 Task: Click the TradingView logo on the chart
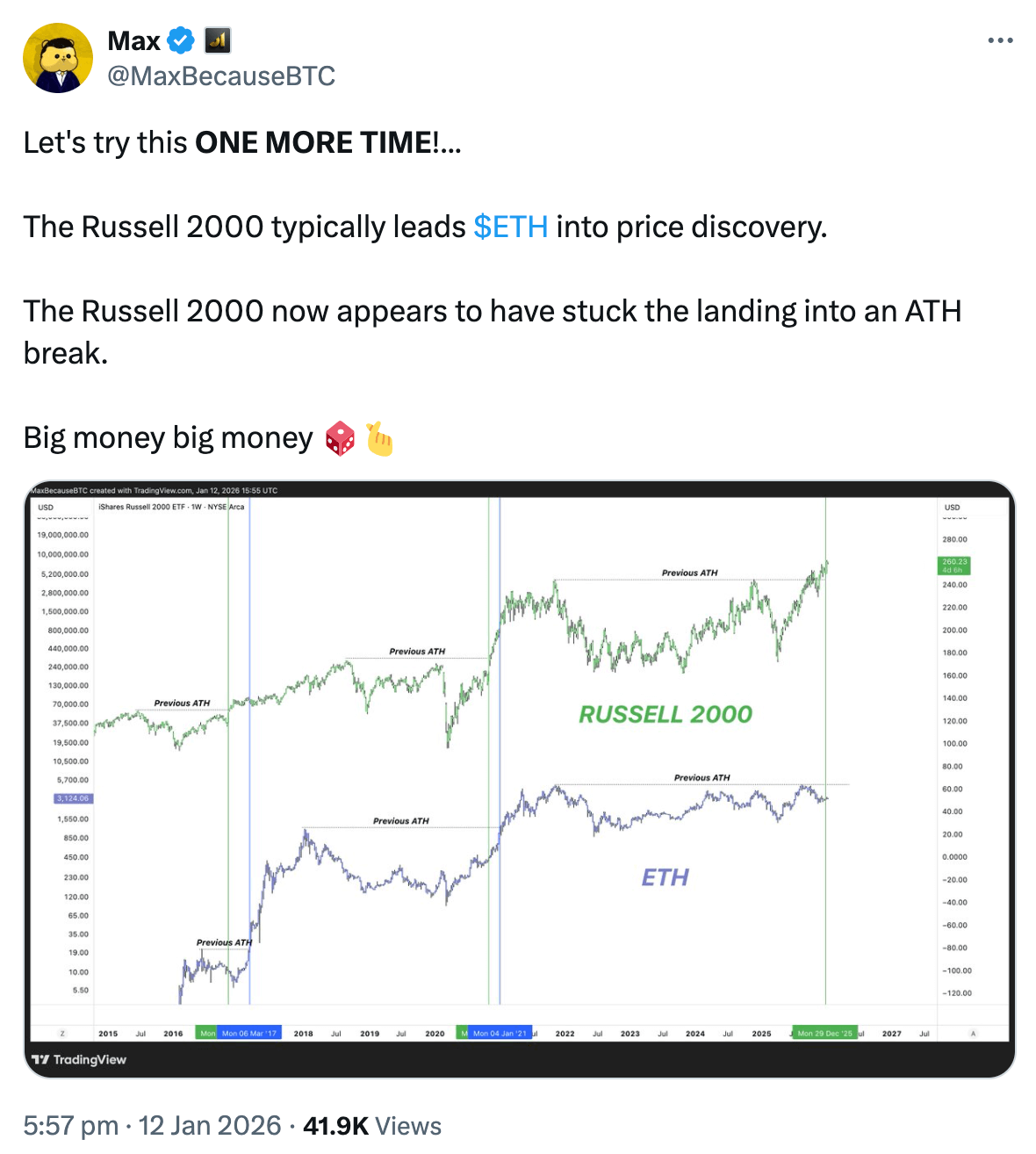(79, 1060)
